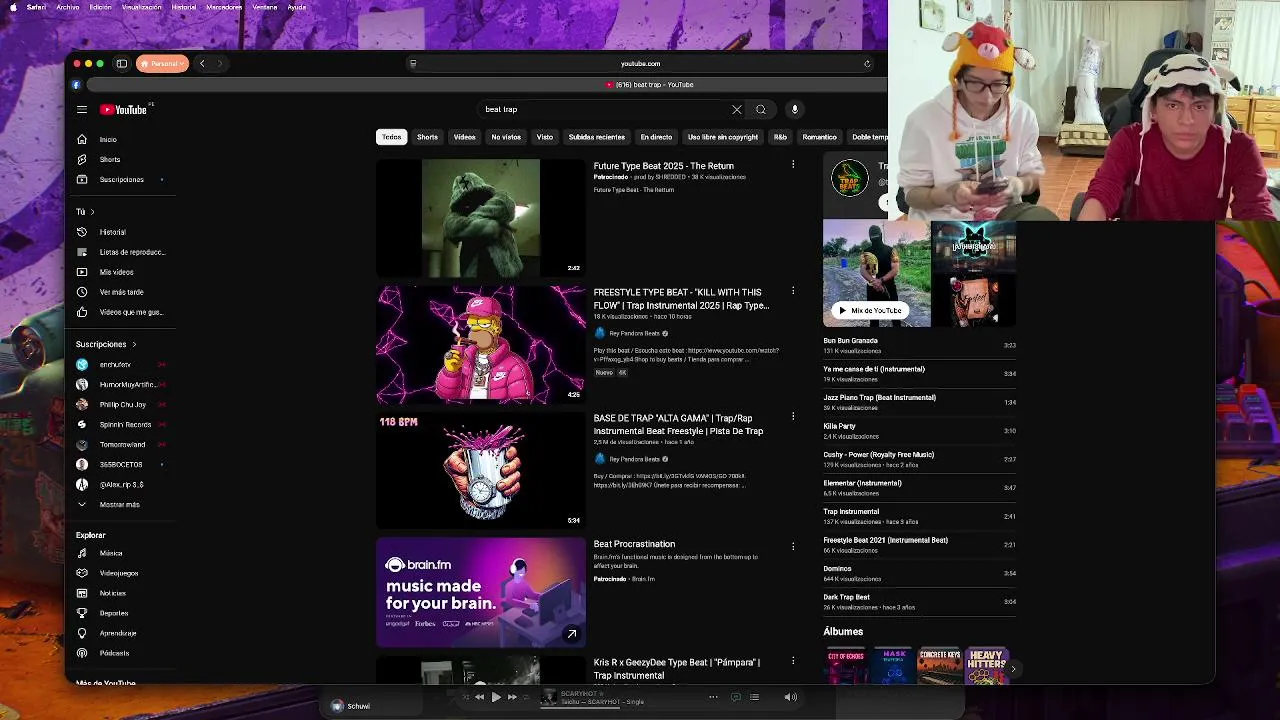This screenshot has width=1280, height=720.
Task: Select the Todos filter chip
Action: 391,137
